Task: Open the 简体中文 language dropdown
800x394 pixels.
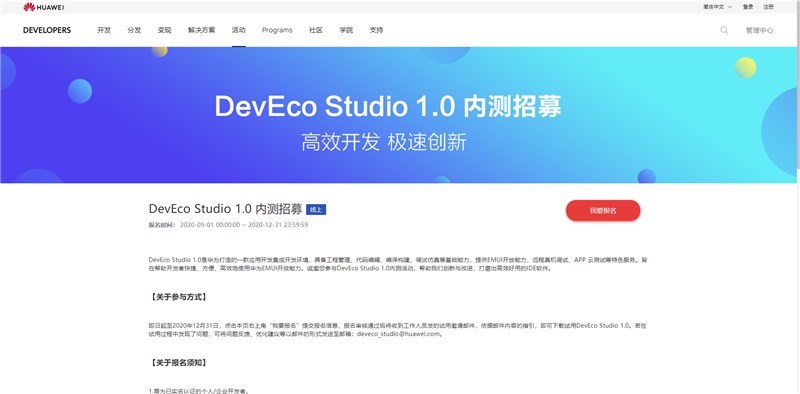Action: 717,7
